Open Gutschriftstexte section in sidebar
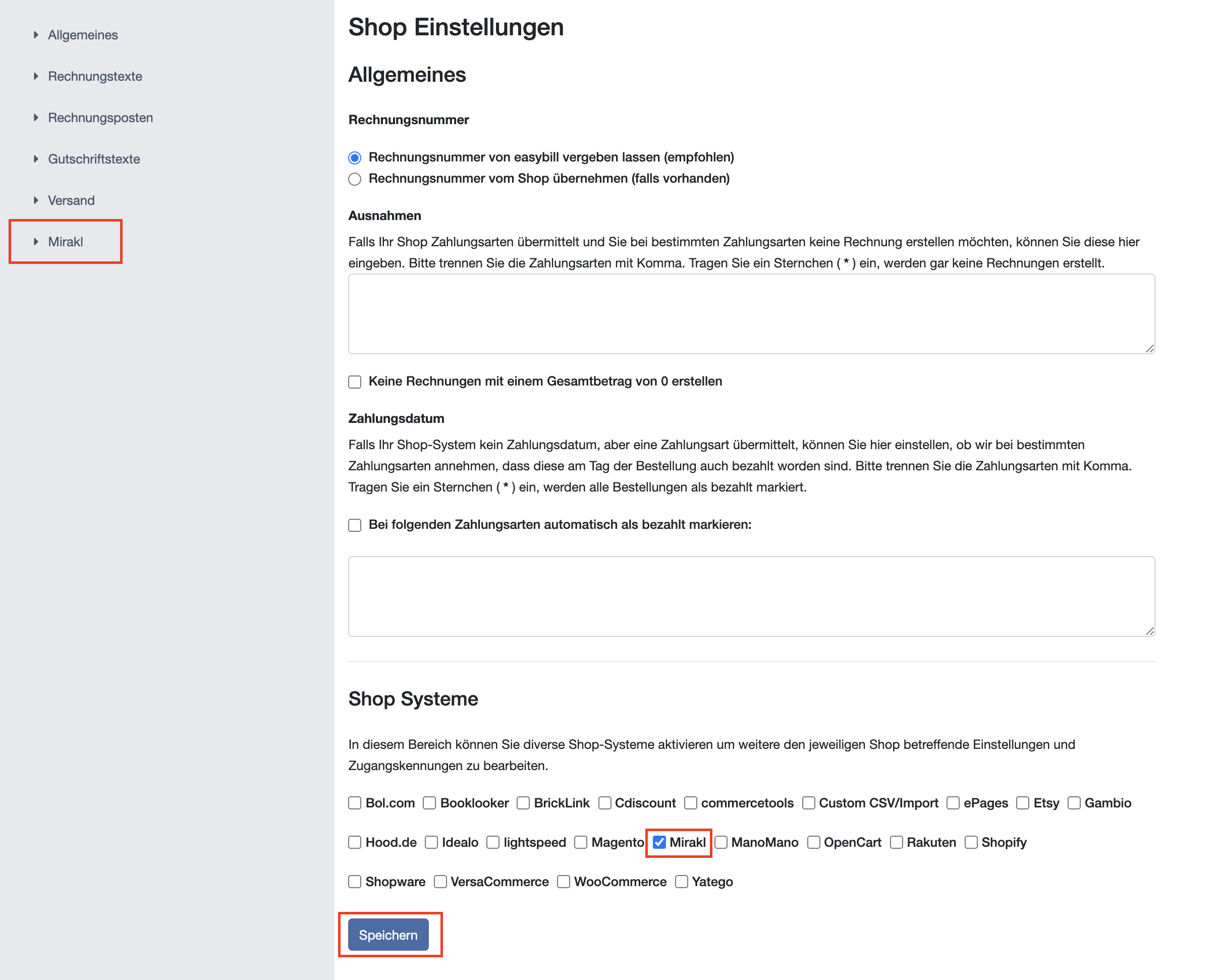Viewport: 1222px width, 980px height. [x=94, y=159]
